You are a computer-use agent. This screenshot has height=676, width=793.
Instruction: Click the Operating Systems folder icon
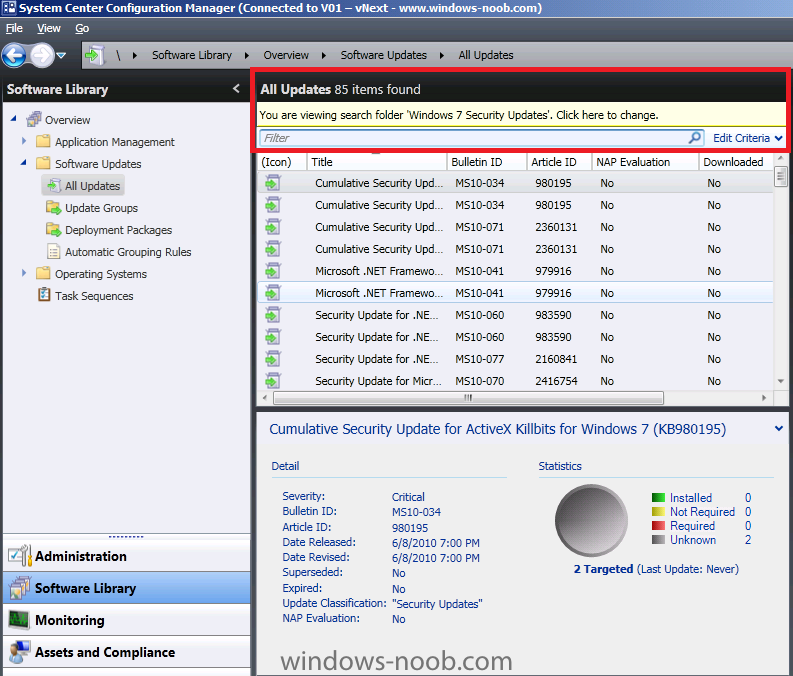coord(43,274)
